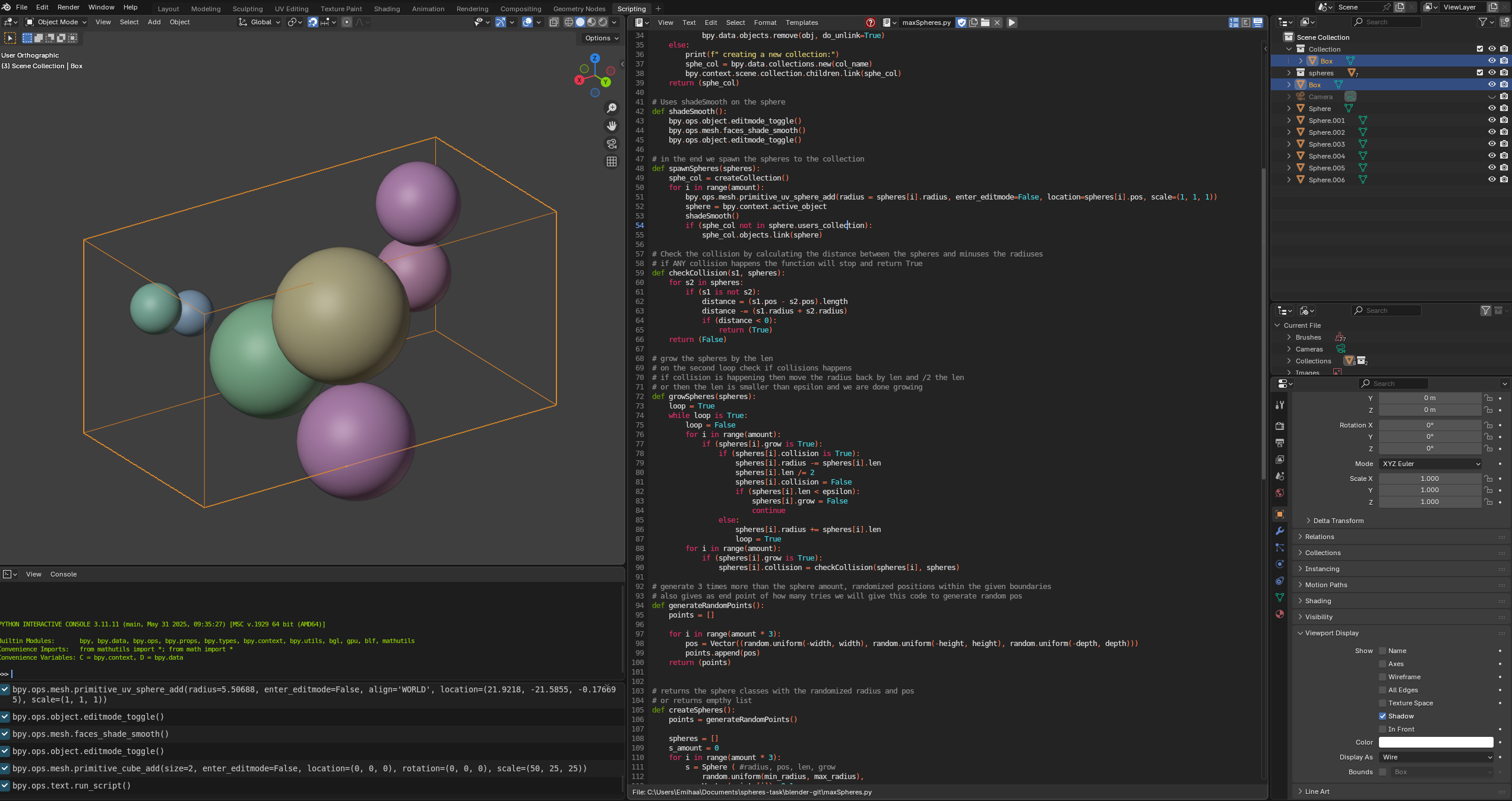This screenshot has width=1512, height=801.
Task: Disable the Shadow checkbox
Action: coord(1383,716)
